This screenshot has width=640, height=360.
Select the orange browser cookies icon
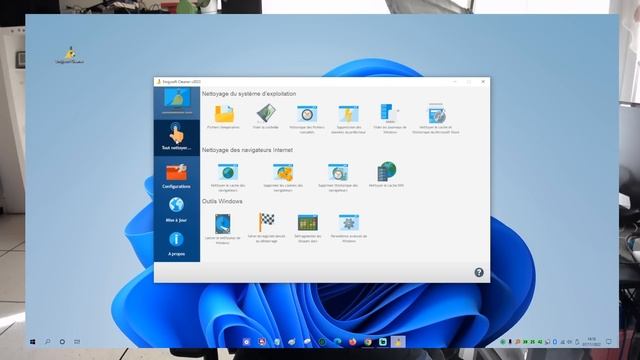283,172
